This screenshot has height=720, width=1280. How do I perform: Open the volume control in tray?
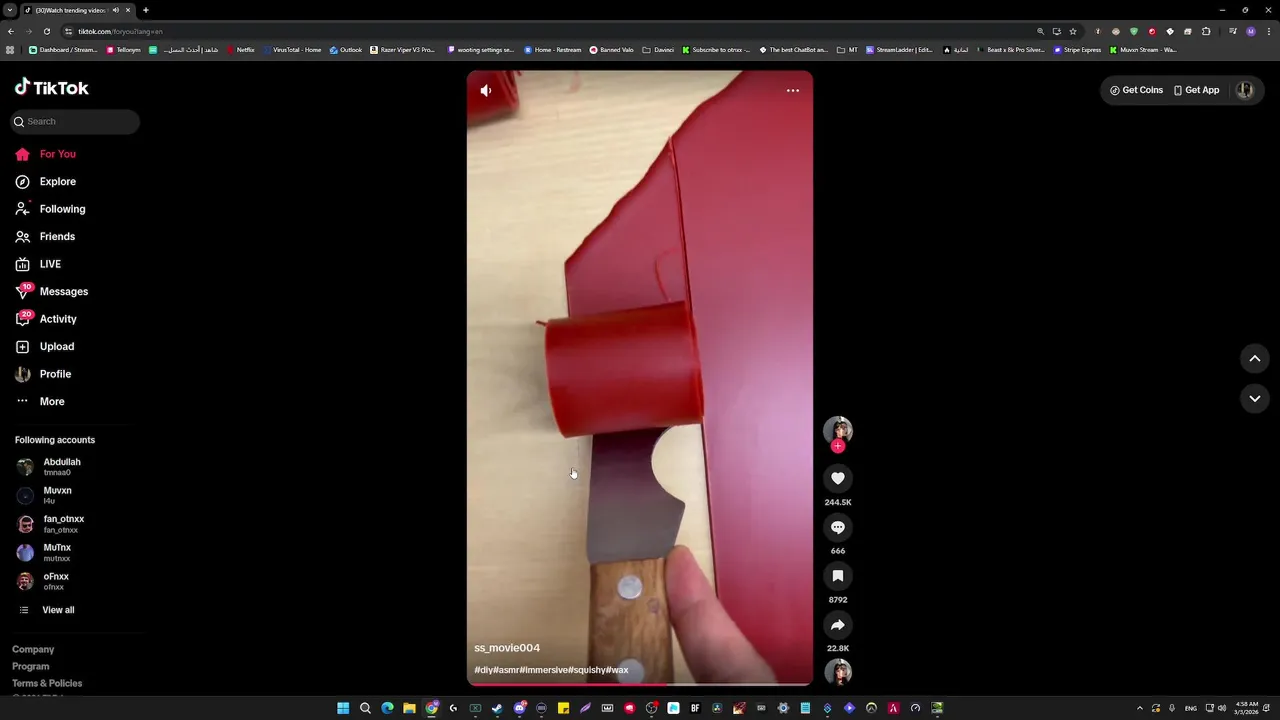click(x=1222, y=708)
